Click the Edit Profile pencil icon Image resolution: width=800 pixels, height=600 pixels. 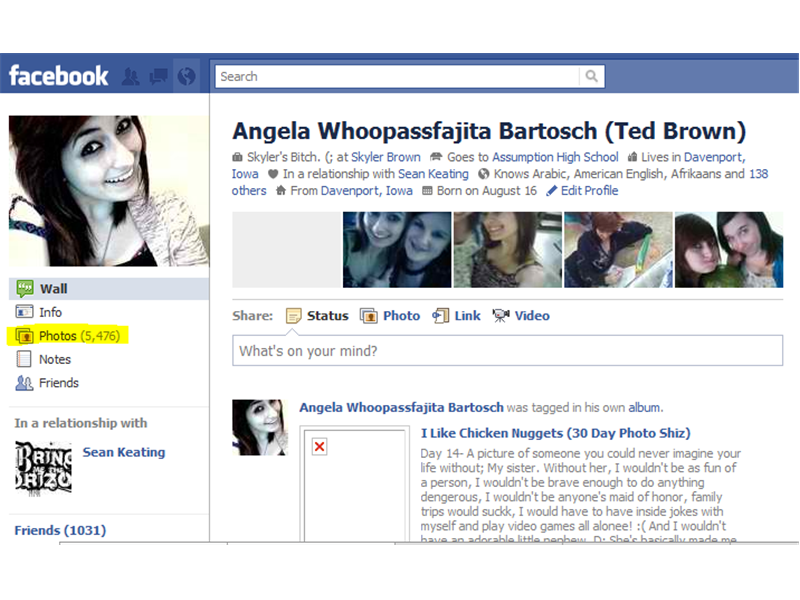click(552, 191)
